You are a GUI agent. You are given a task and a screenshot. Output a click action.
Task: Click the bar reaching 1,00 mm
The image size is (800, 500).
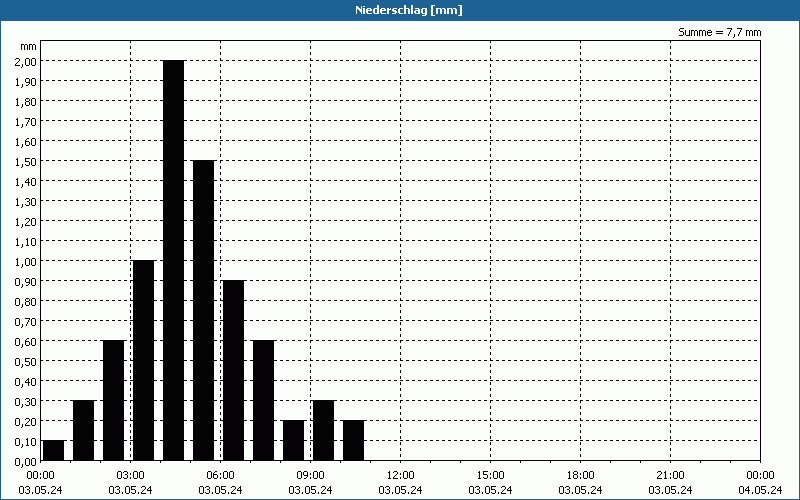[x=143, y=361]
